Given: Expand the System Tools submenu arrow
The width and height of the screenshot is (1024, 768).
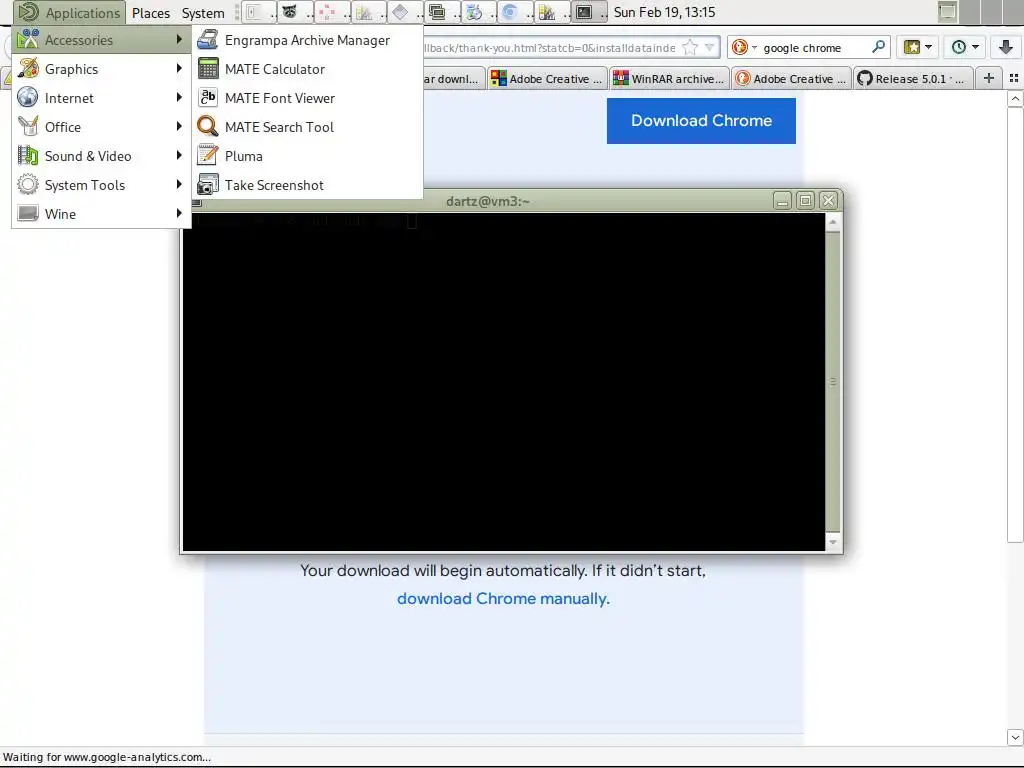Looking at the screenshot, I should (179, 184).
